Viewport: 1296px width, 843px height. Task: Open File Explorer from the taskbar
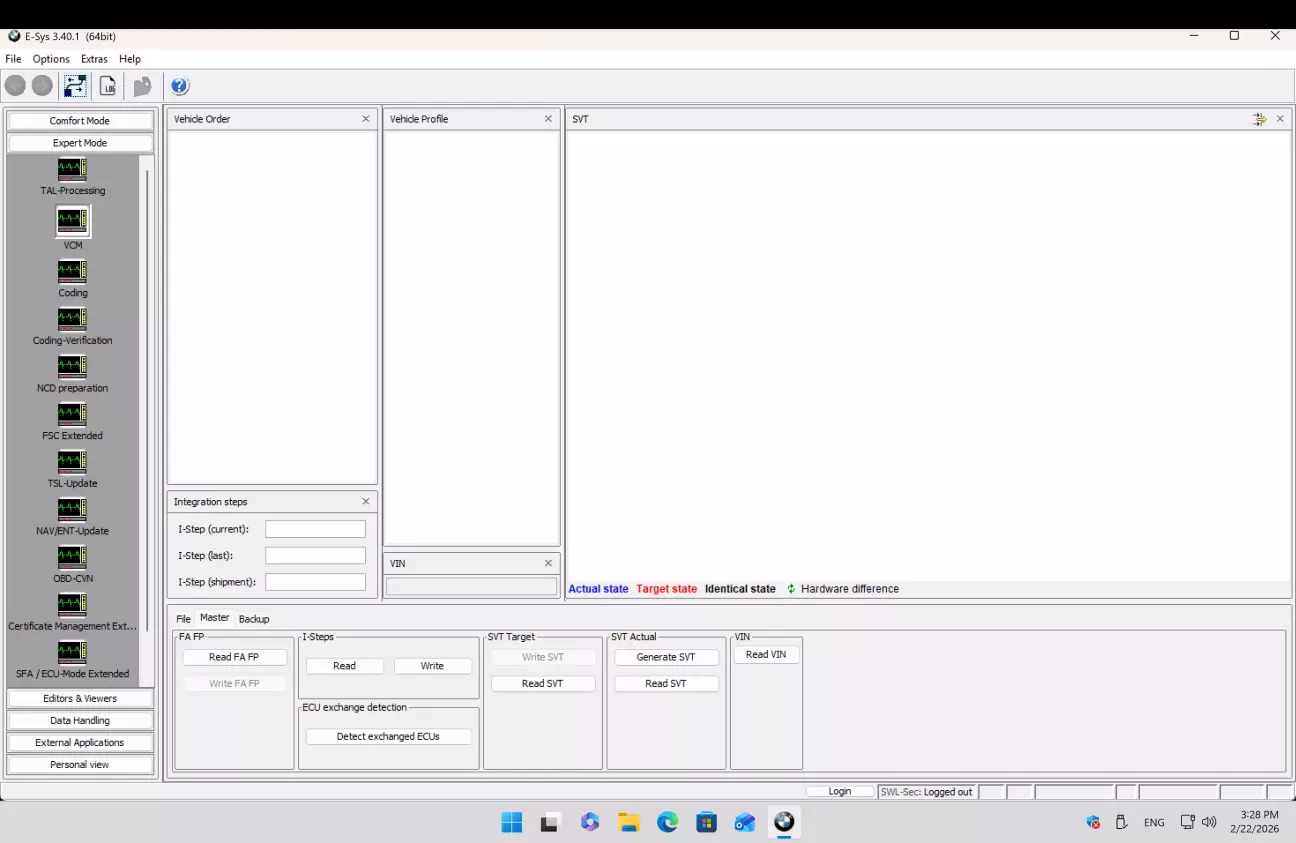pos(628,822)
